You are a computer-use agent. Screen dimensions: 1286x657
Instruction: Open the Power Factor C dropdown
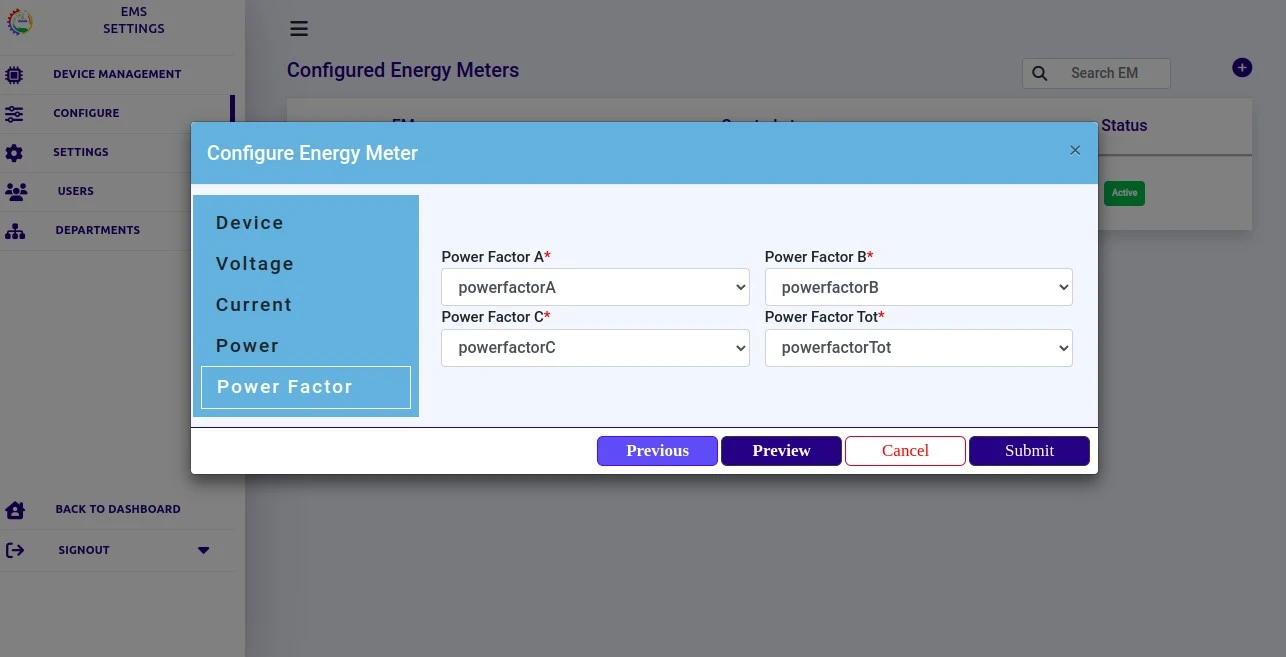point(595,348)
